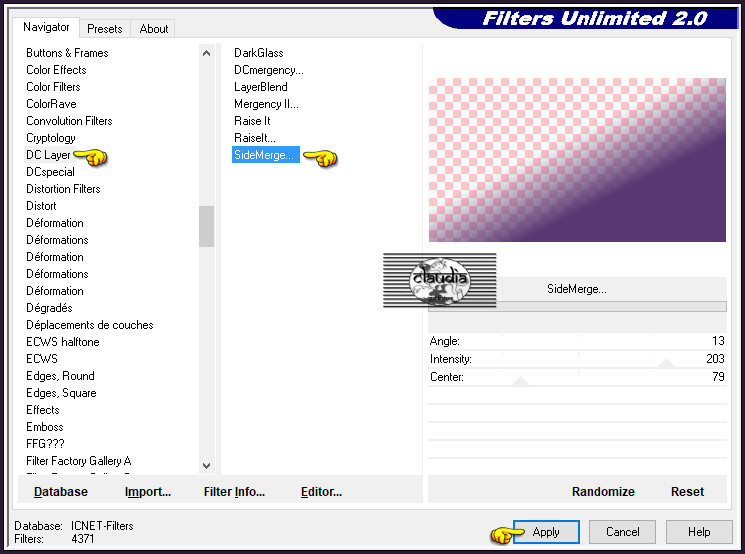Select Convolution Filters in the list
This screenshot has height=554, width=745.
pos(69,121)
